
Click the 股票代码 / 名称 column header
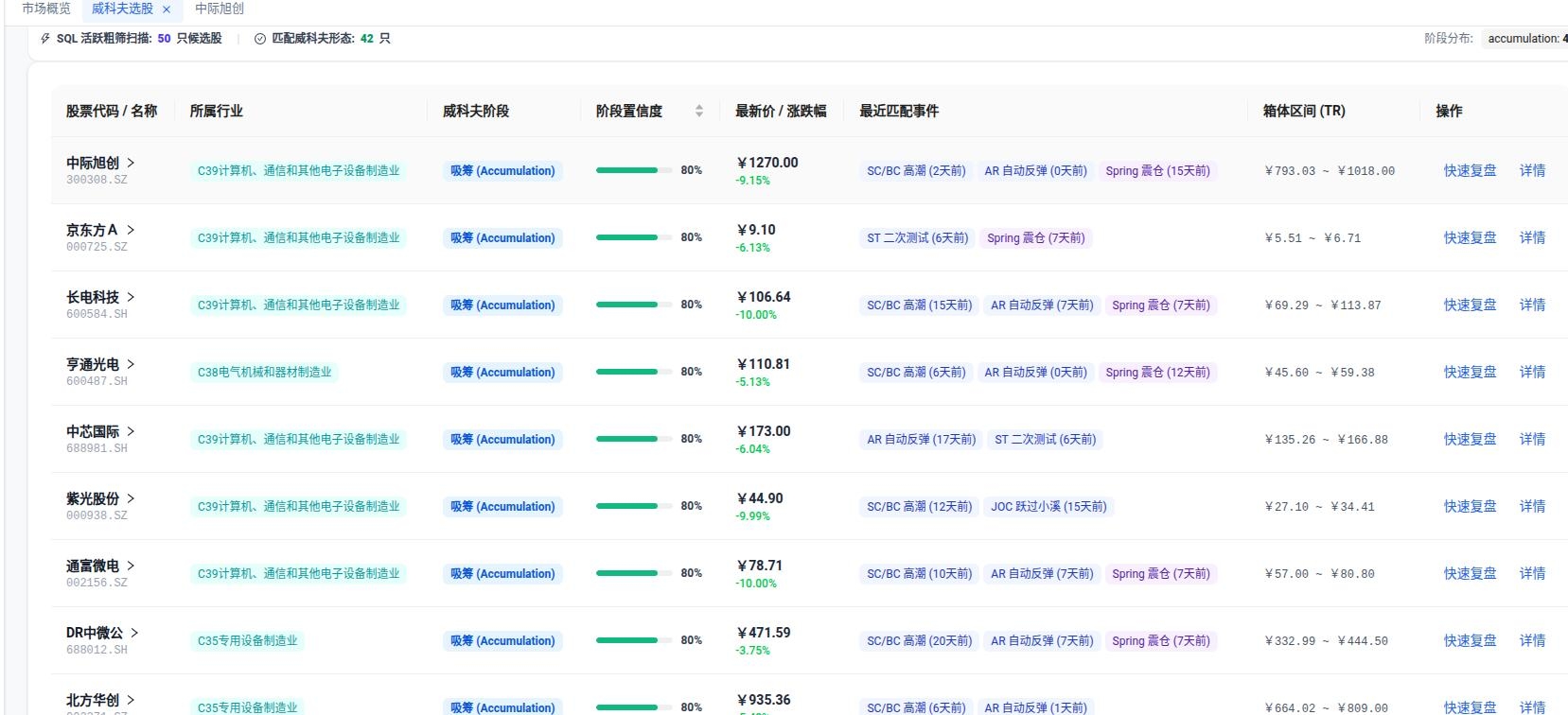pyautogui.click(x=112, y=111)
